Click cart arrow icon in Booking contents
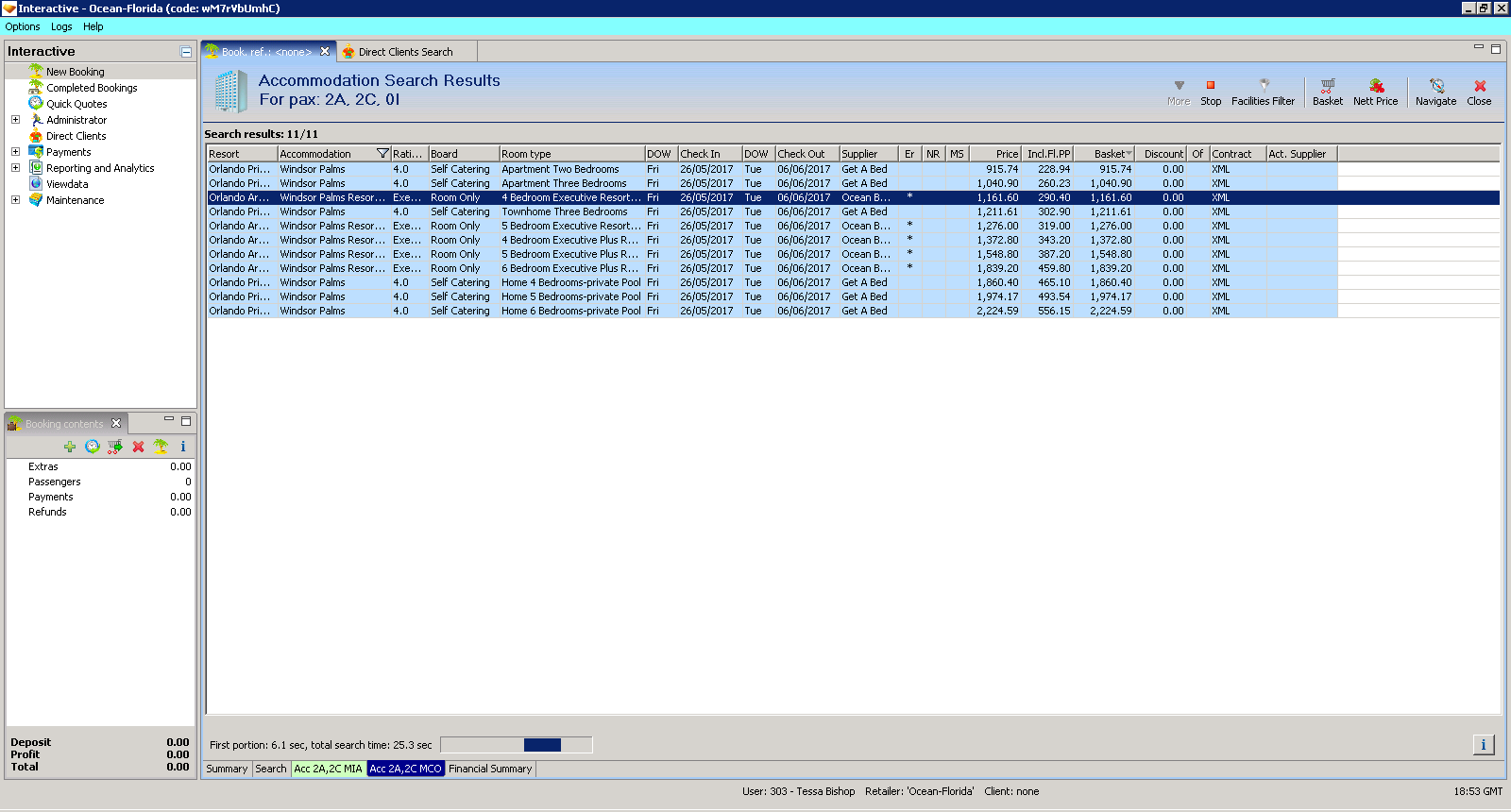Viewport: 1511px width, 812px height. click(x=115, y=447)
